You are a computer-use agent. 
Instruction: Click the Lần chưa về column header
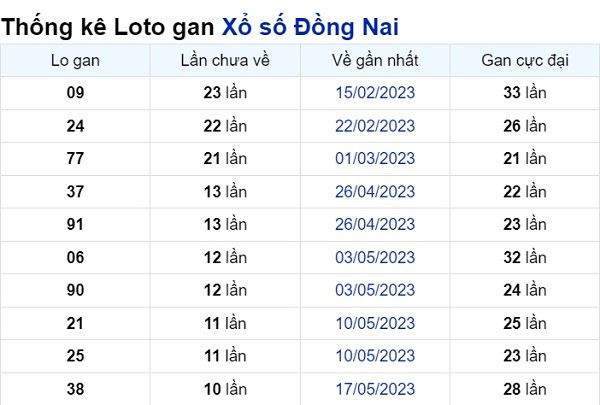click(x=225, y=60)
